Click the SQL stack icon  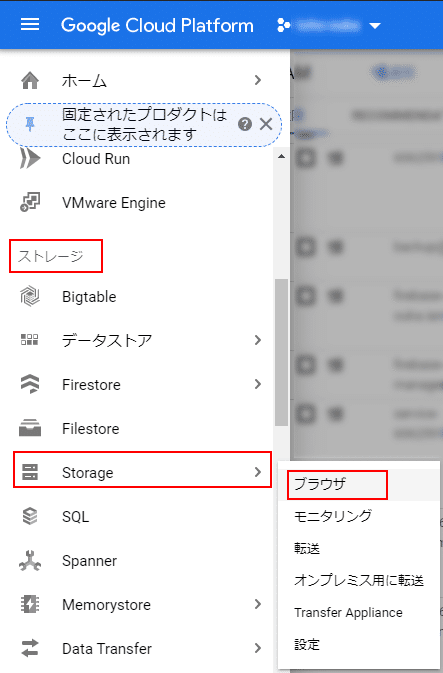[x=30, y=516]
